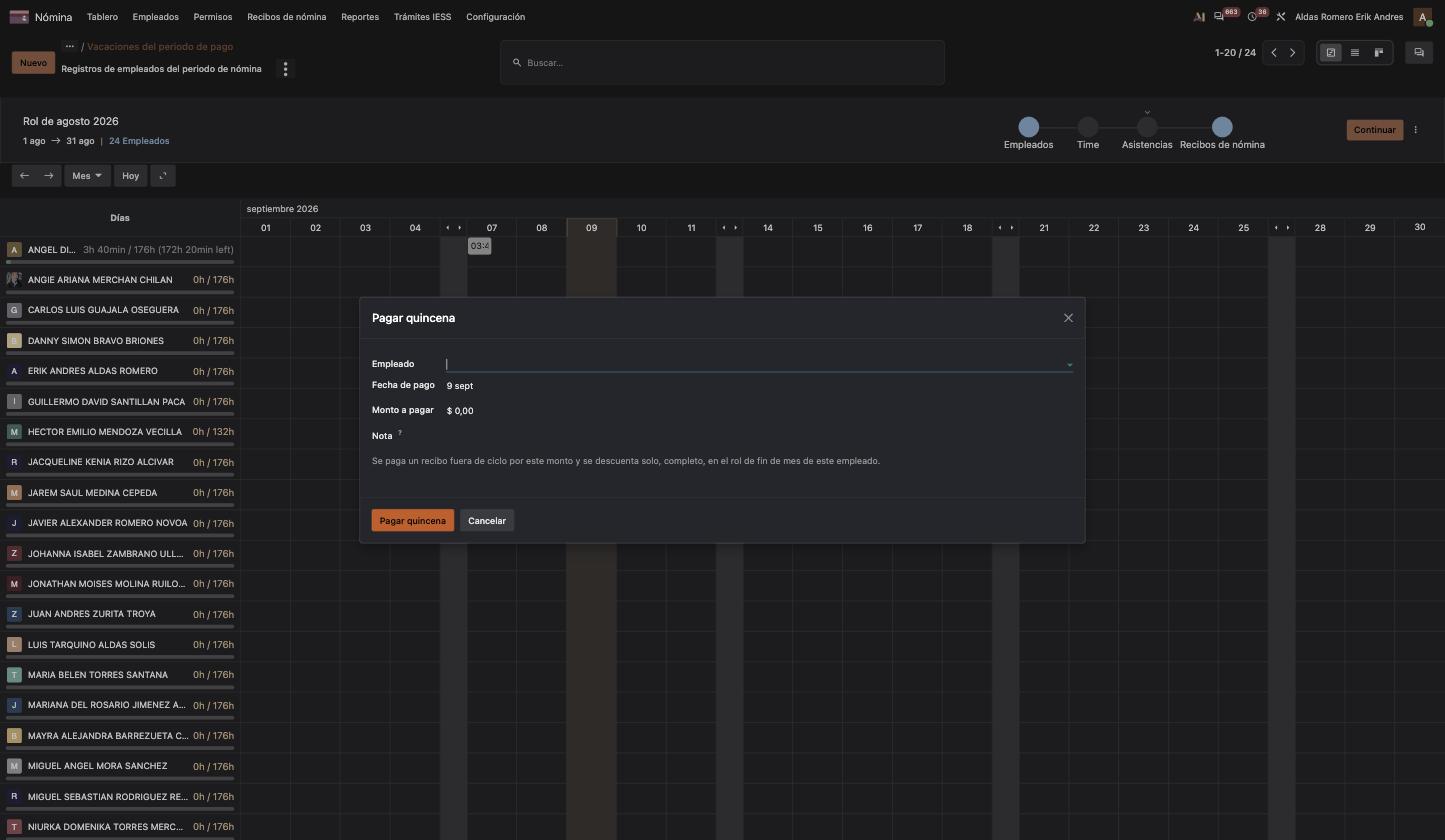Open the Tablero menu
Viewport: 1445px width, 840px height.
102,17
